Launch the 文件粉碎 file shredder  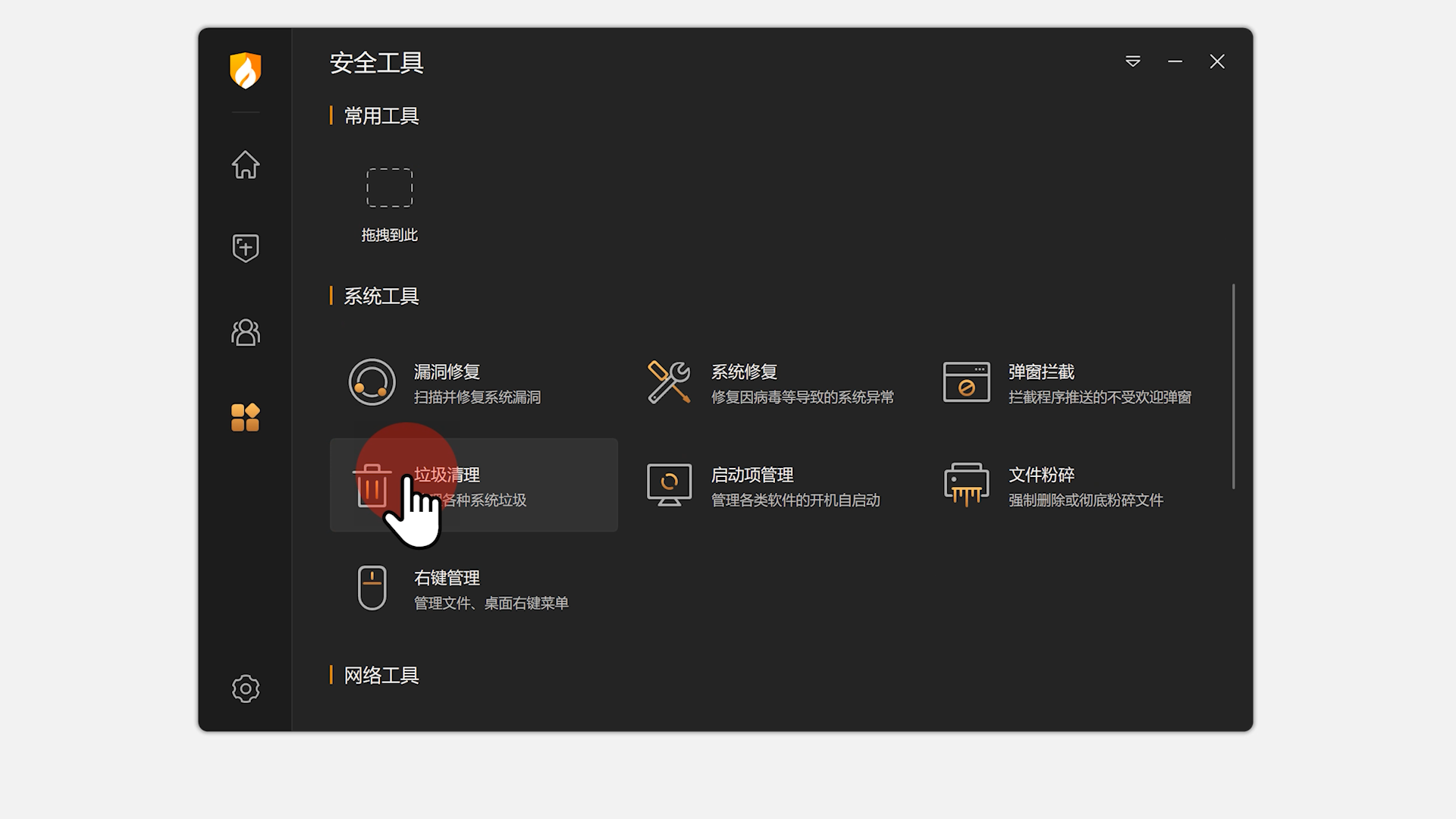coord(1041,485)
